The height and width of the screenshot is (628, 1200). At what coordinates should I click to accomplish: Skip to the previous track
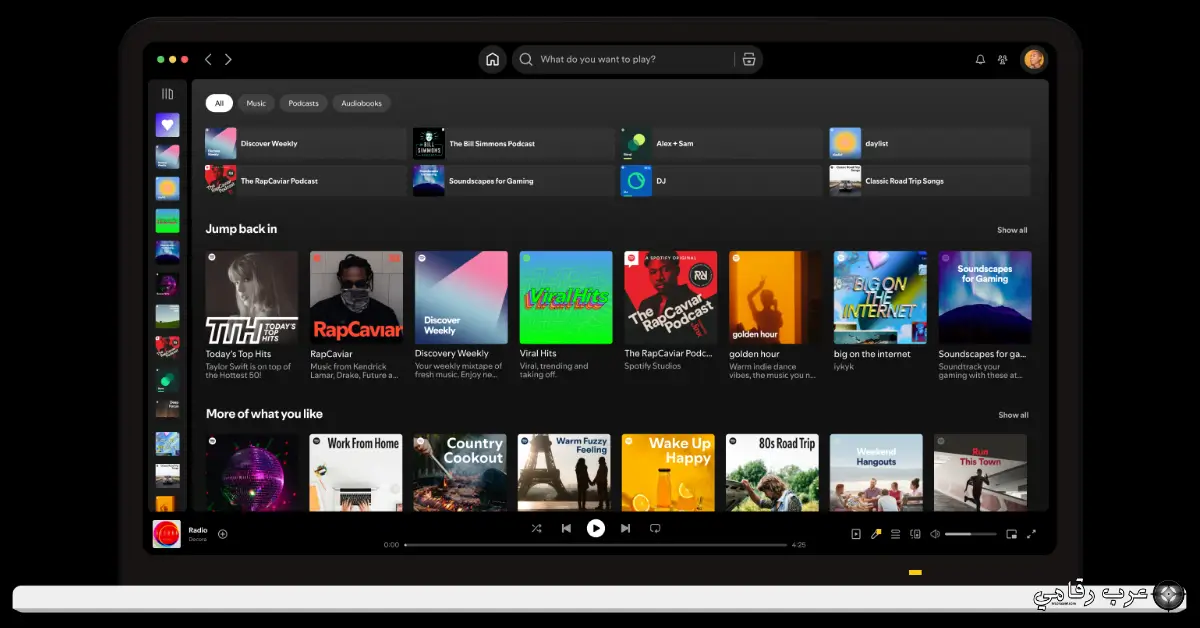pyautogui.click(x=566, y=528)
